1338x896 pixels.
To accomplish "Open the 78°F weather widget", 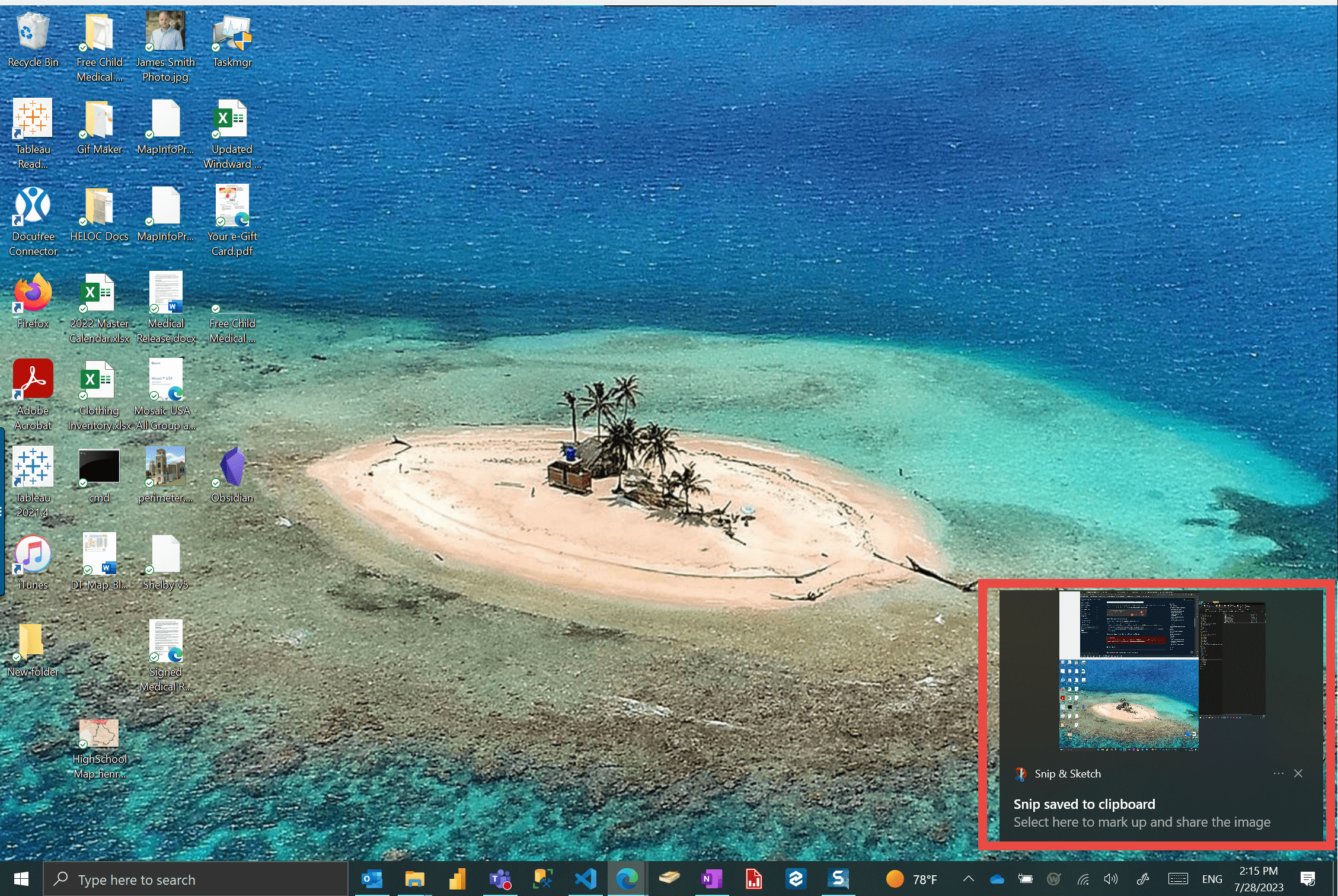I will pos(911,879).
